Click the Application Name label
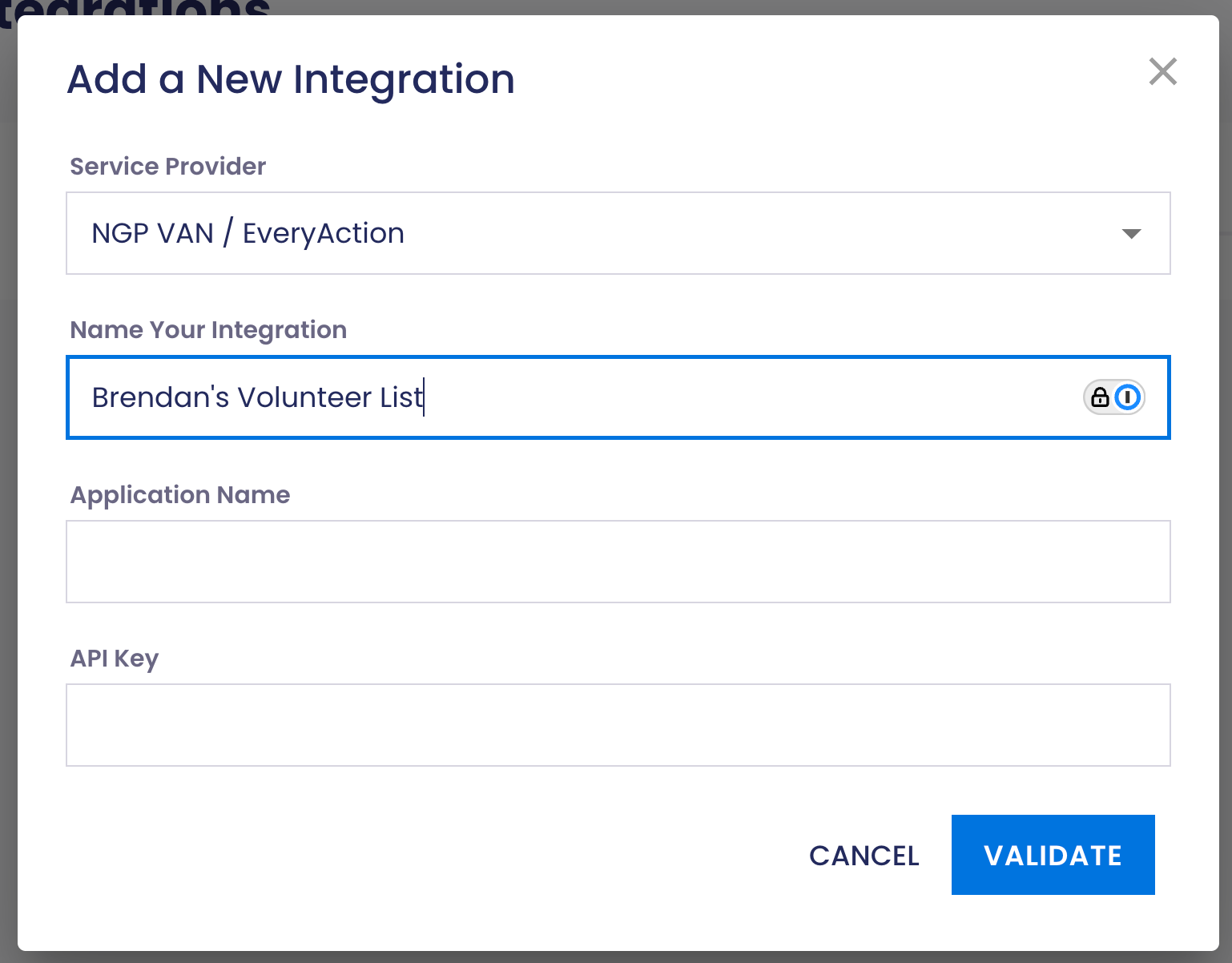This screenshot has width=1232, height=963. coord(180,495)
